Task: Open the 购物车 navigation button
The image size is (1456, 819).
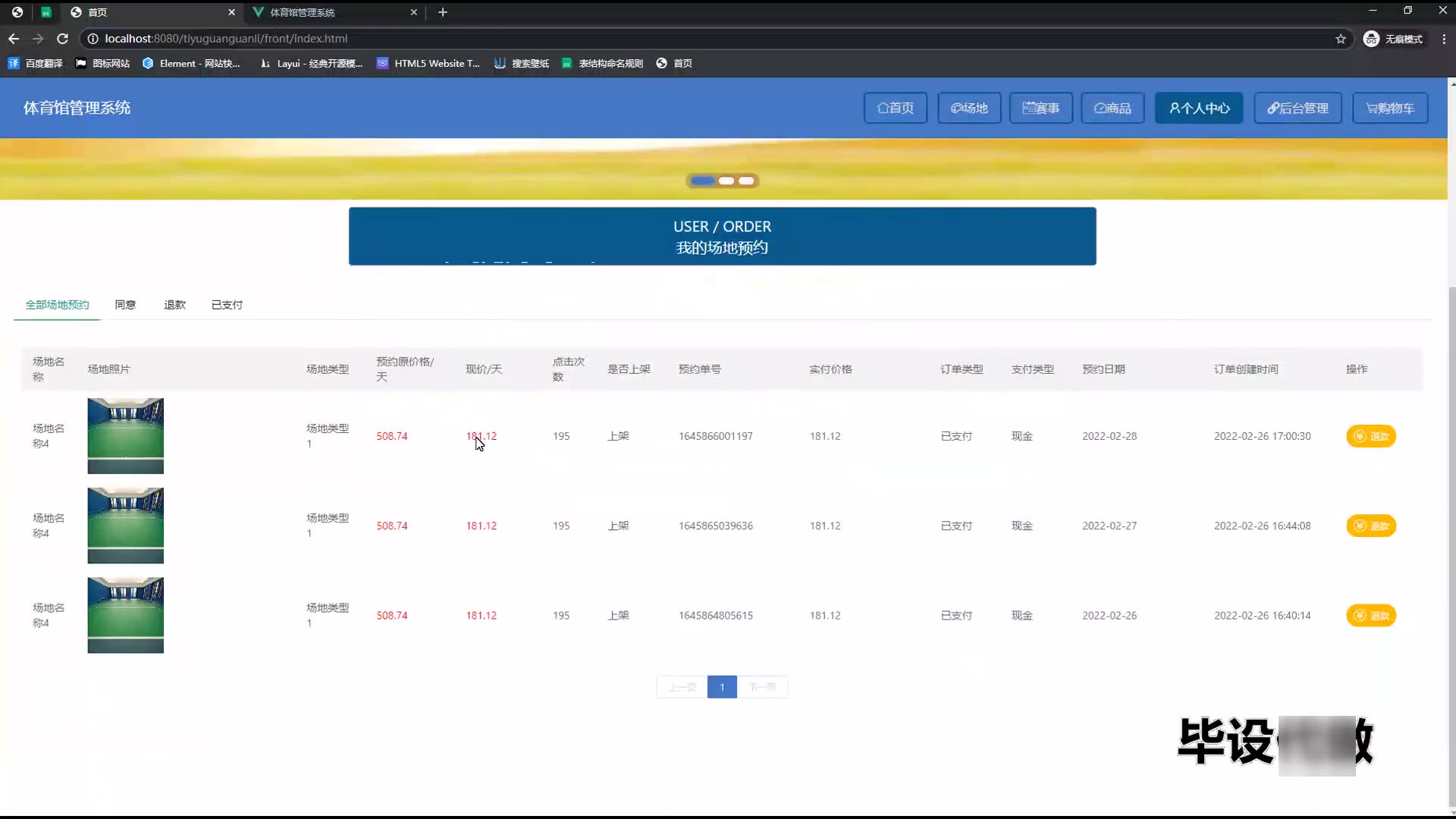Action: coord(1390,108)
